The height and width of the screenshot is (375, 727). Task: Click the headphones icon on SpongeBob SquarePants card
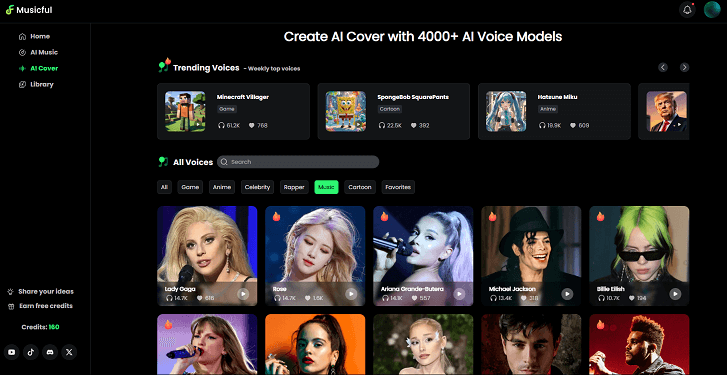(x=382, y=125)
